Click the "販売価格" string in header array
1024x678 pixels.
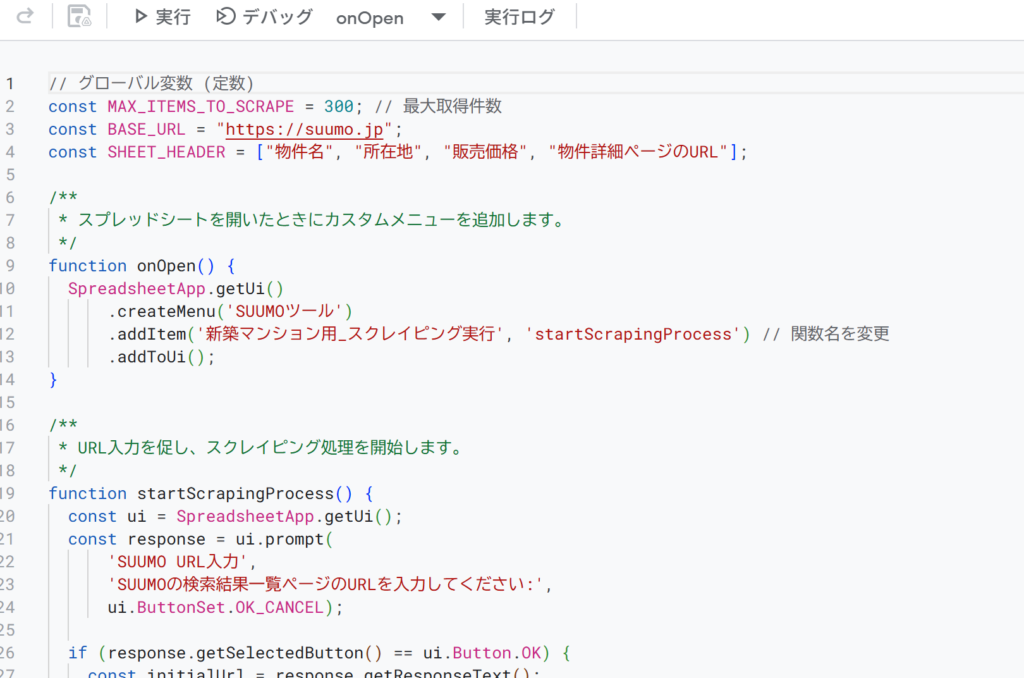(485, 152)
